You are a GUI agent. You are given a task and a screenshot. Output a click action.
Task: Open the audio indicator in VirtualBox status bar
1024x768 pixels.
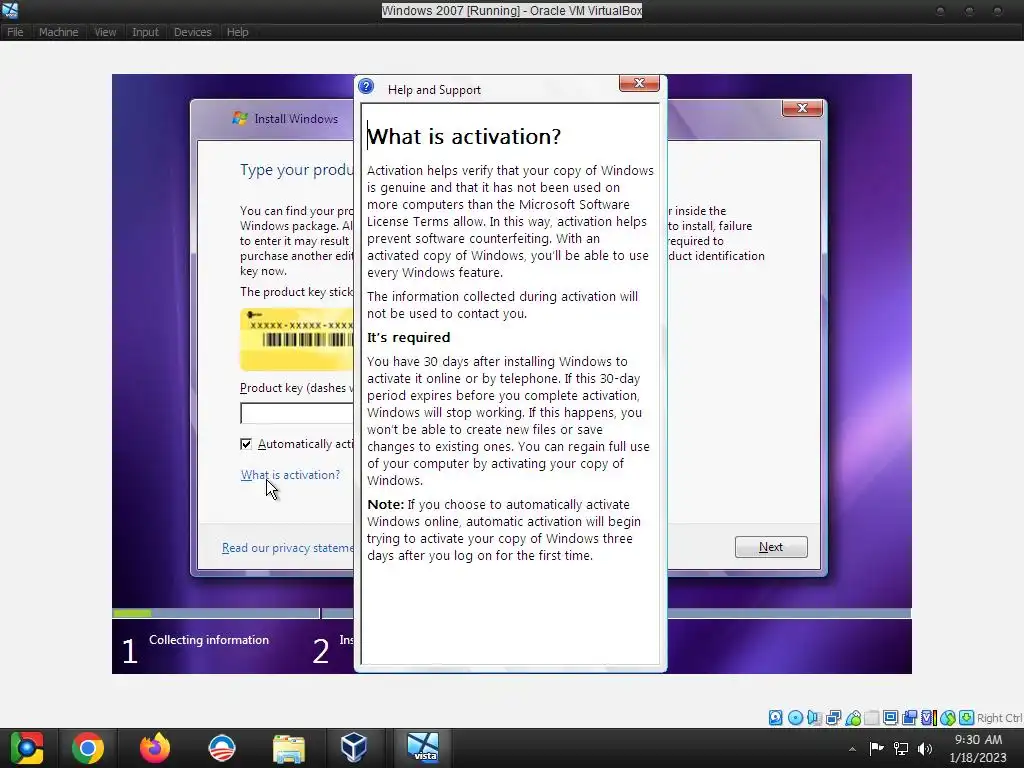[814, 718]
